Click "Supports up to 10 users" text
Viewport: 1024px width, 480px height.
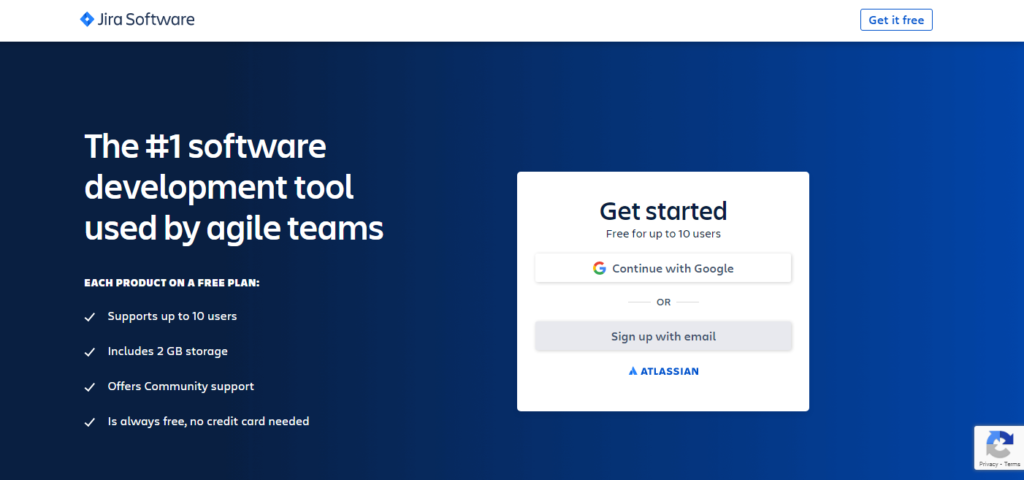pos(172,316)
